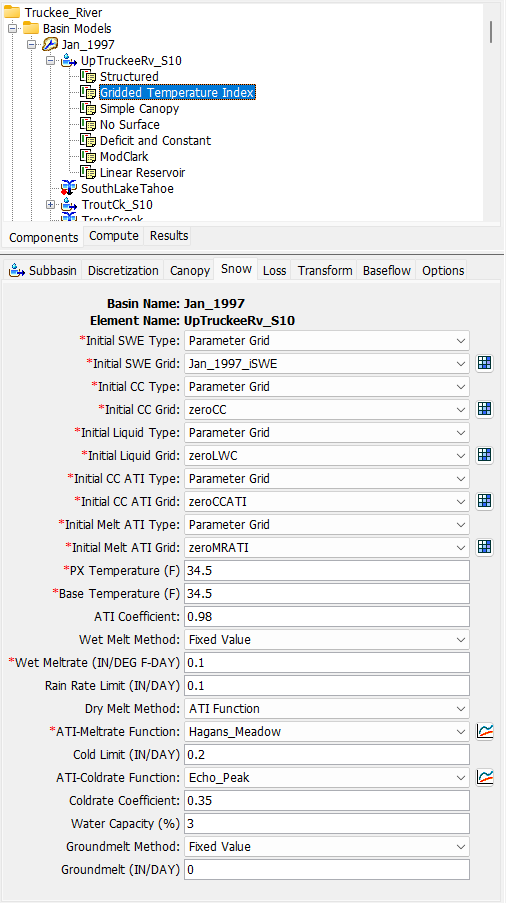
Task: Click the Coldrate Coefficient input field
Action: click(x=327, y=800)
